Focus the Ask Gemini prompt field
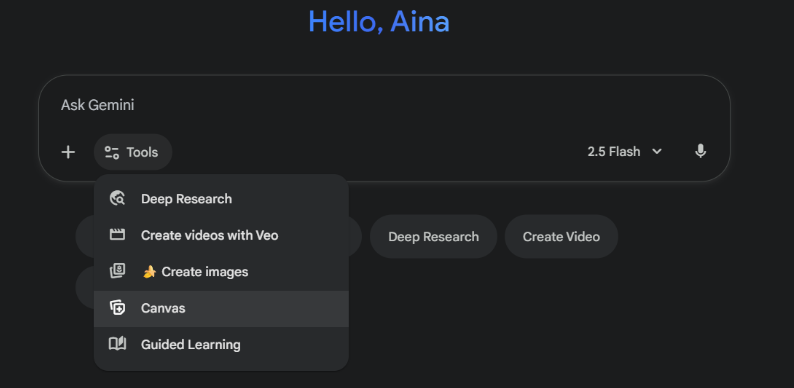Viewport: 794px width, 388px height. pos(384,105)
